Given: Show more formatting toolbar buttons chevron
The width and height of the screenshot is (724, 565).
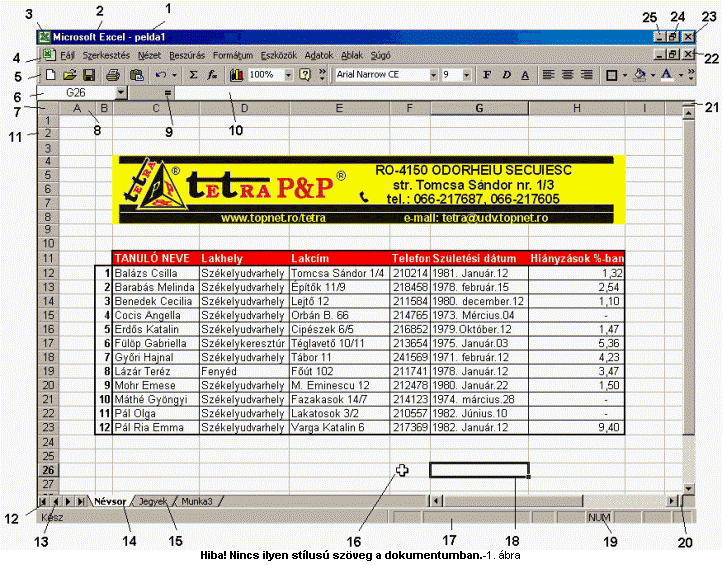Looking at the screenshot, I should 691,74.
